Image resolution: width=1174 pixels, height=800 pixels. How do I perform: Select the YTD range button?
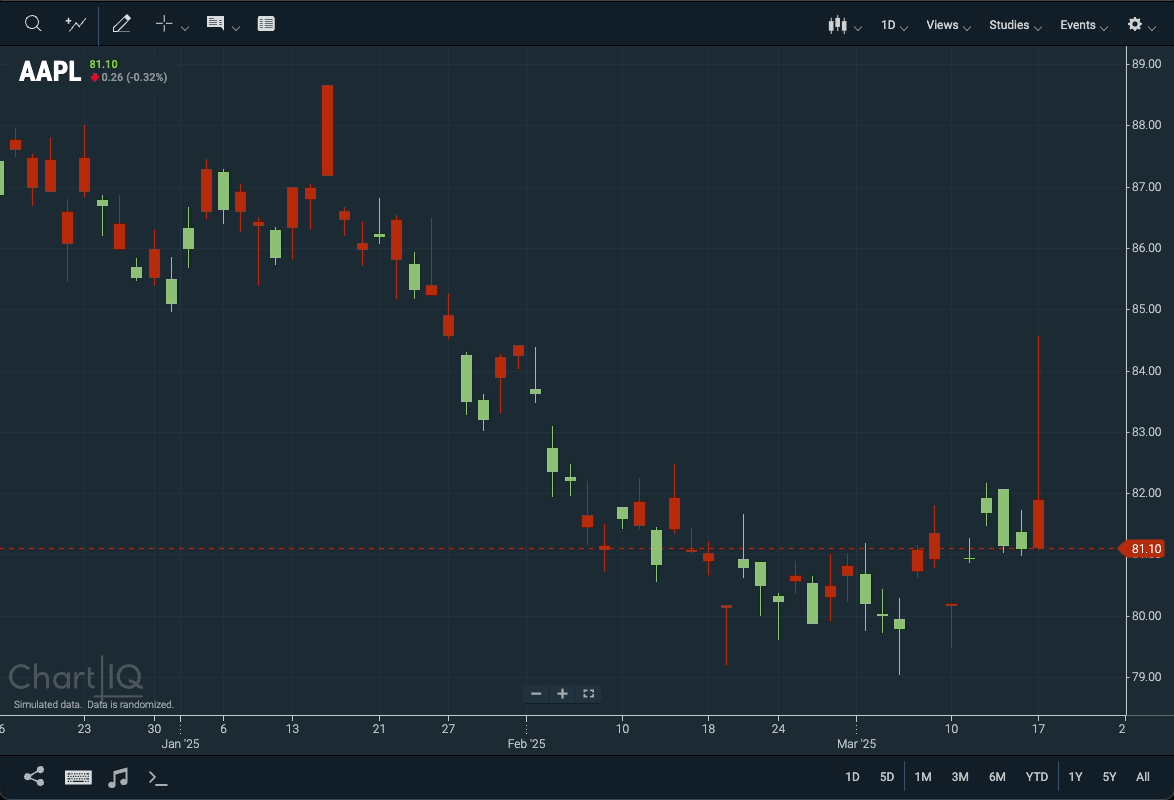click(1036, 777)
